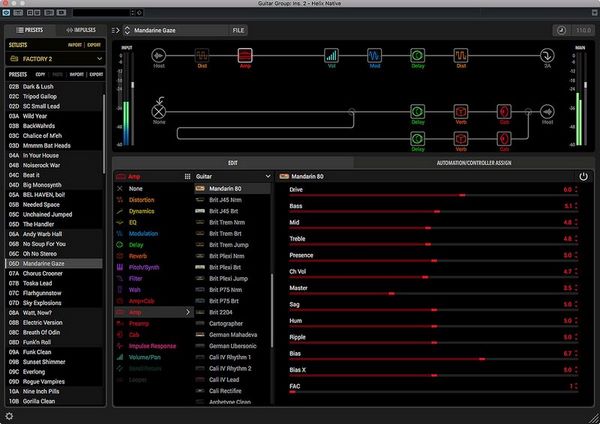Select the first Dist block before Amp

tap(202, 55)
